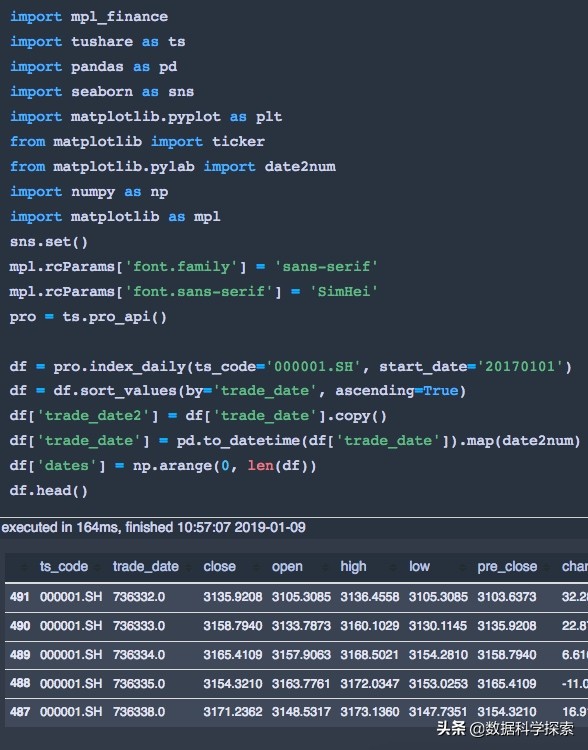This screenshot has height=750, width=588.
Task: Click the 'df.head()' code line
Action: pyautogui.click(x=49, y=491)
